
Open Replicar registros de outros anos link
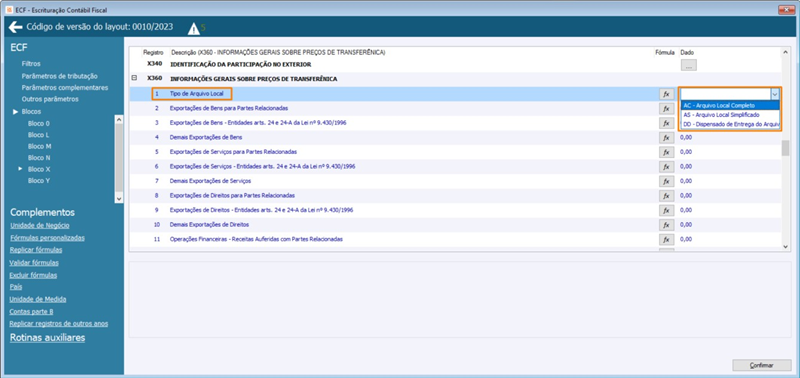pos(59,323)
